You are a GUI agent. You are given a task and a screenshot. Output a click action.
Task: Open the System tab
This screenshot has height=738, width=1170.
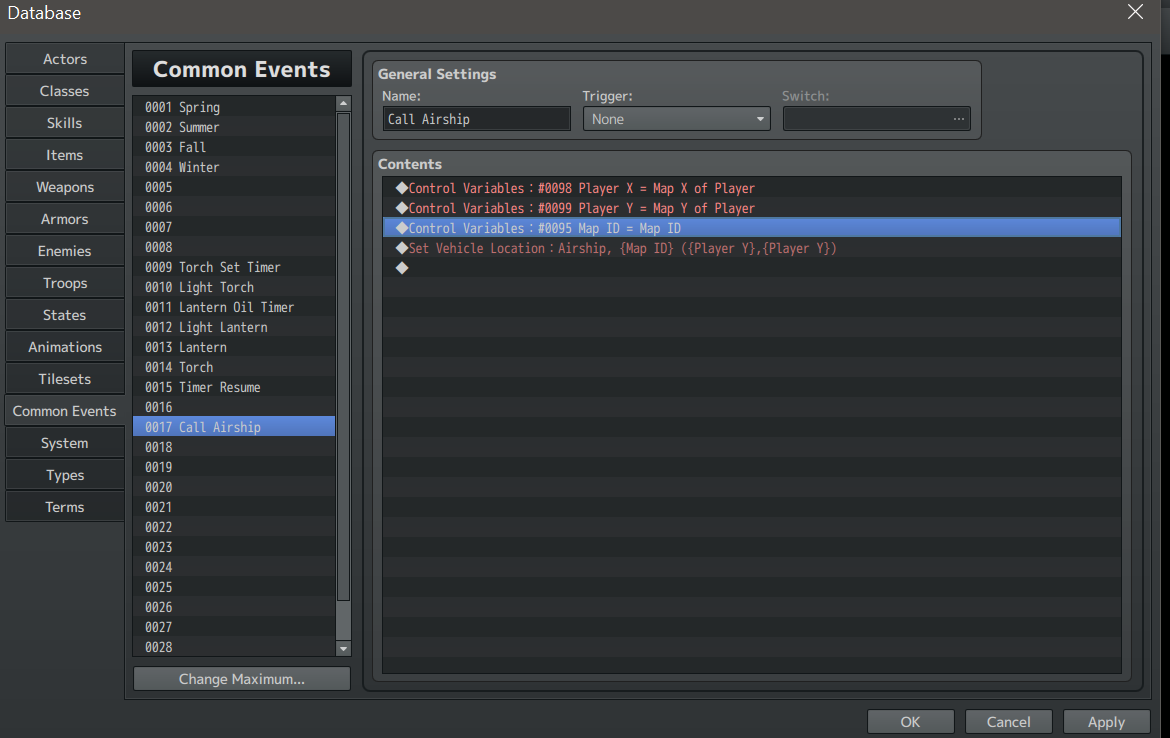click(x=65, y=443)
